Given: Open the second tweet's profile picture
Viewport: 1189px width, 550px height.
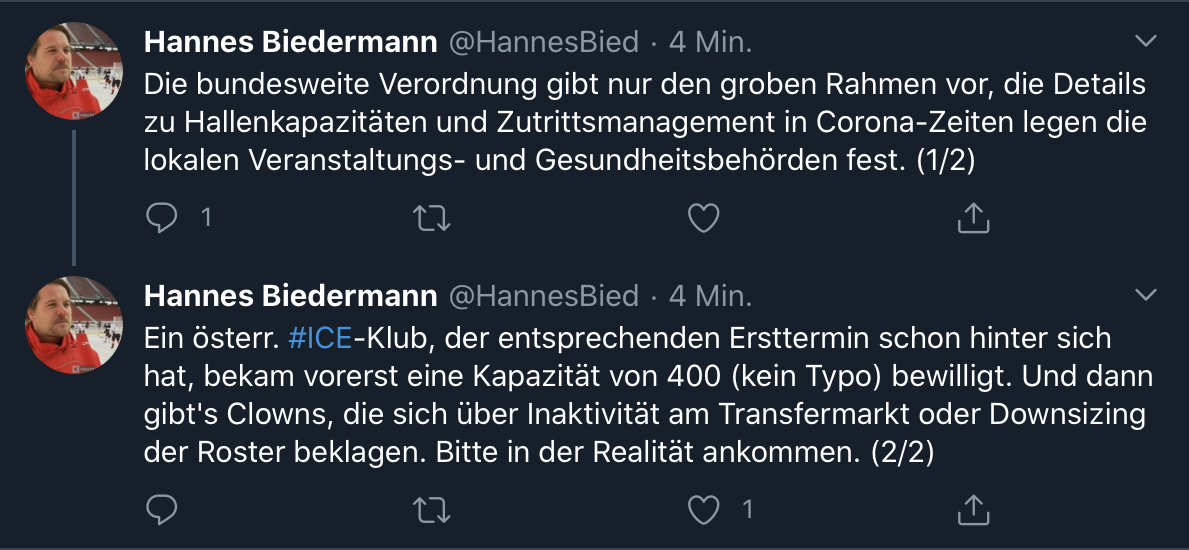Looking at the screenshot, I should click(73, 324).
